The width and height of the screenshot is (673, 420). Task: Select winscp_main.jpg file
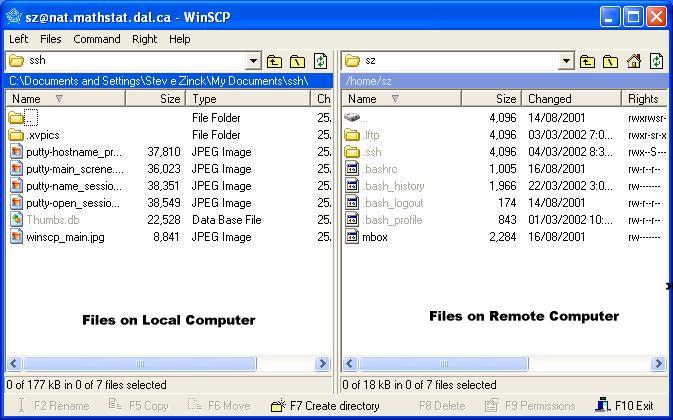tap(65, 237)
